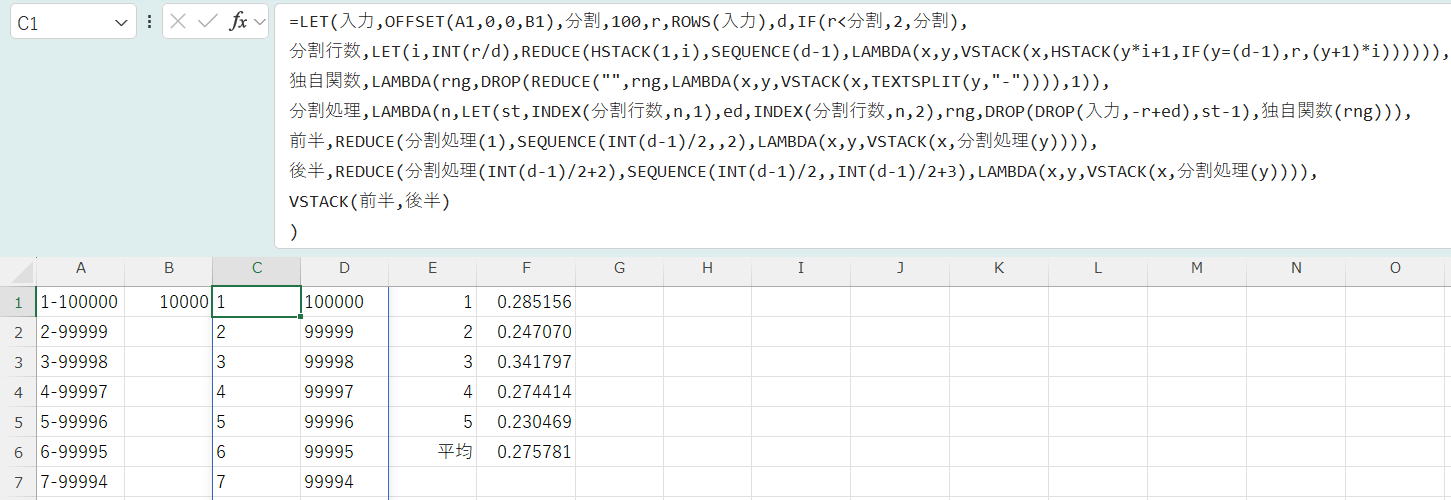This screenshot has width=1451, height=500.
Task: Select cell B1 containing 10000
Action: coord(168,302)
